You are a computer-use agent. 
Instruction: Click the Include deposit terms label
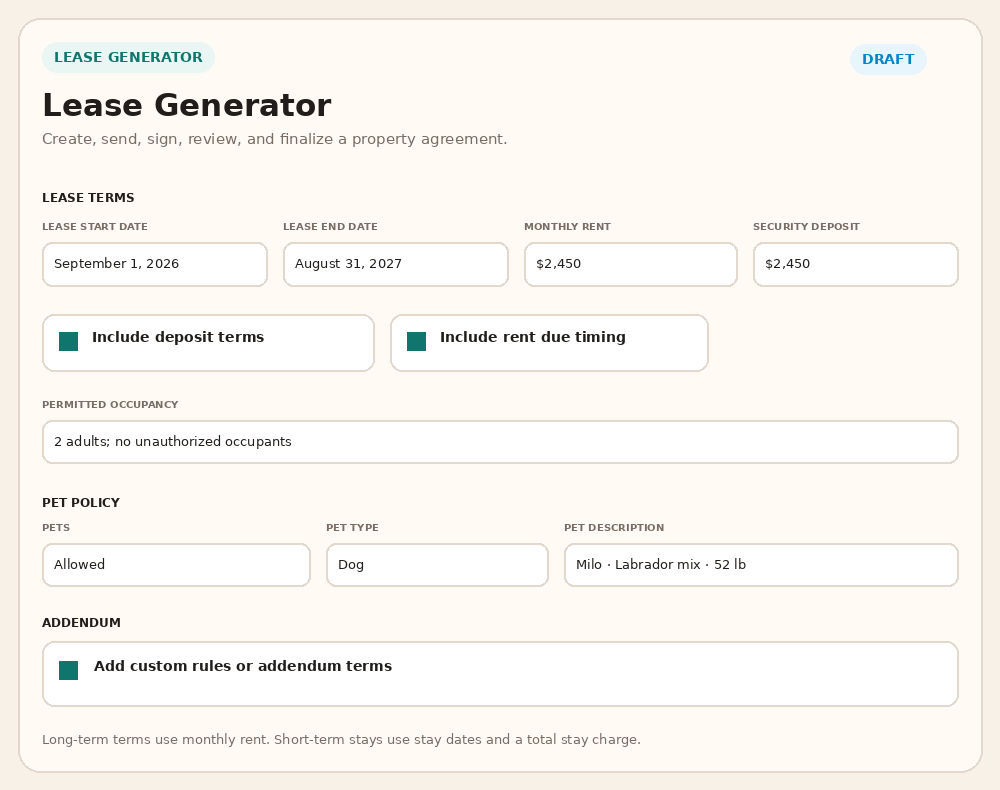click(x=178, y=337)
